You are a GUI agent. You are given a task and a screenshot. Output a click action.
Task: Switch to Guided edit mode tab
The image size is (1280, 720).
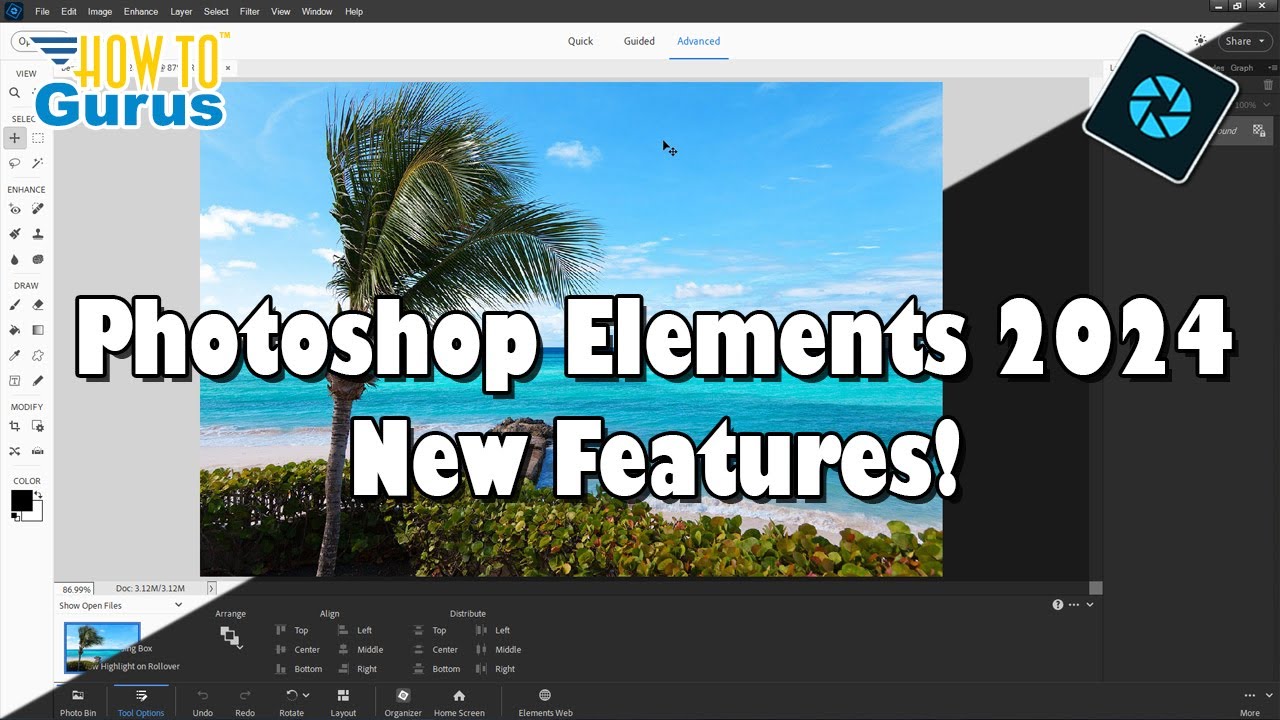(x=639, y=41)
